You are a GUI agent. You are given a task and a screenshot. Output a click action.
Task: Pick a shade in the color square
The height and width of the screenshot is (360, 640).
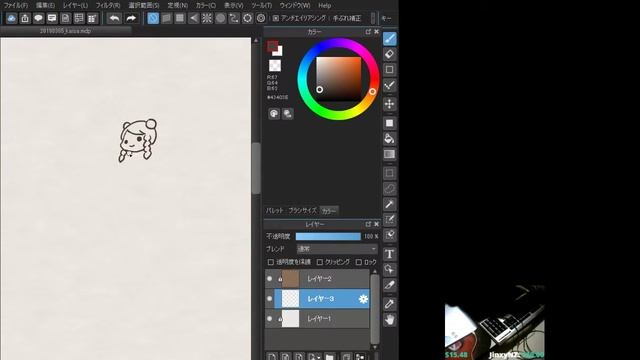[339, 78]
